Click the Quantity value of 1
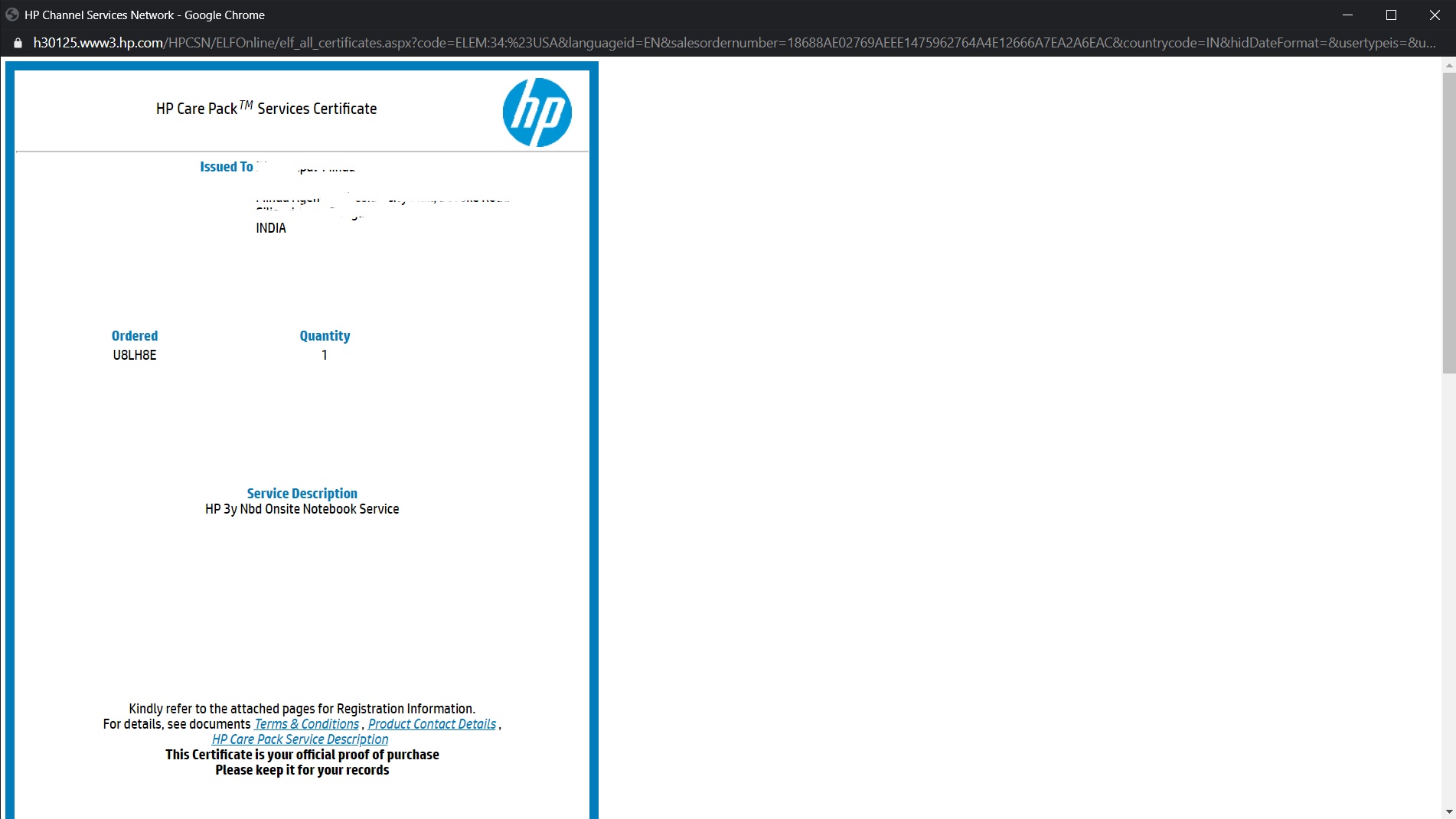Viewport: 1456px width, 819px height. pos(325,354)
